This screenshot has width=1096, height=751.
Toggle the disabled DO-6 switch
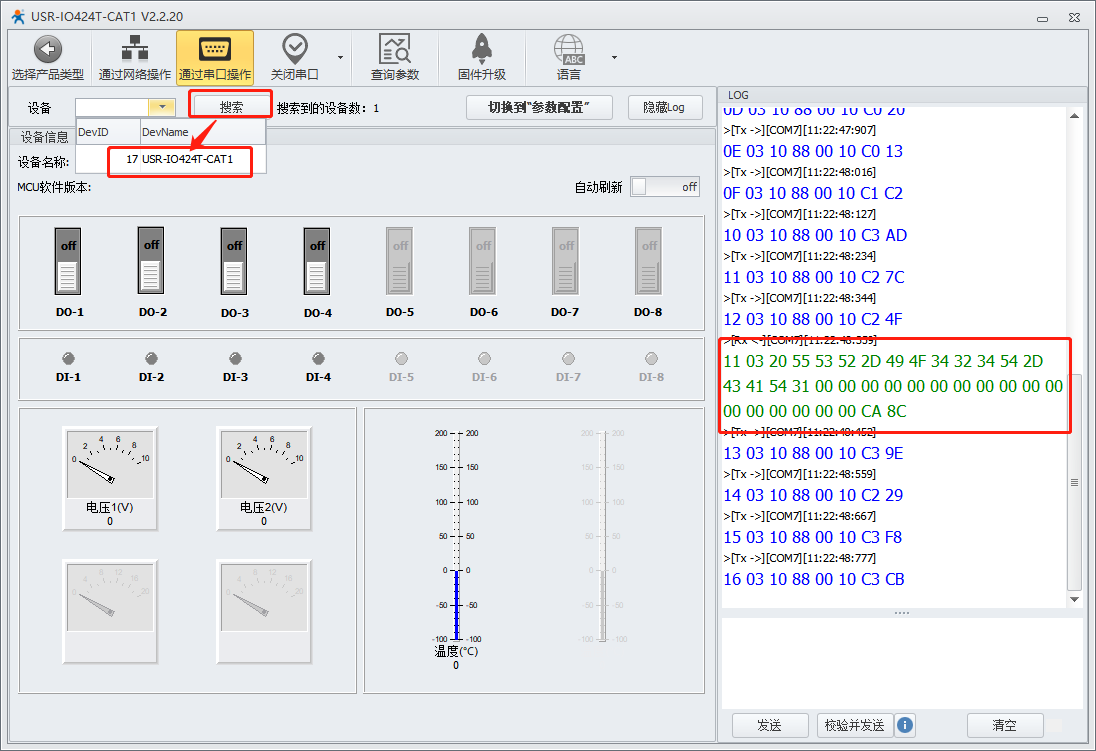483,262
